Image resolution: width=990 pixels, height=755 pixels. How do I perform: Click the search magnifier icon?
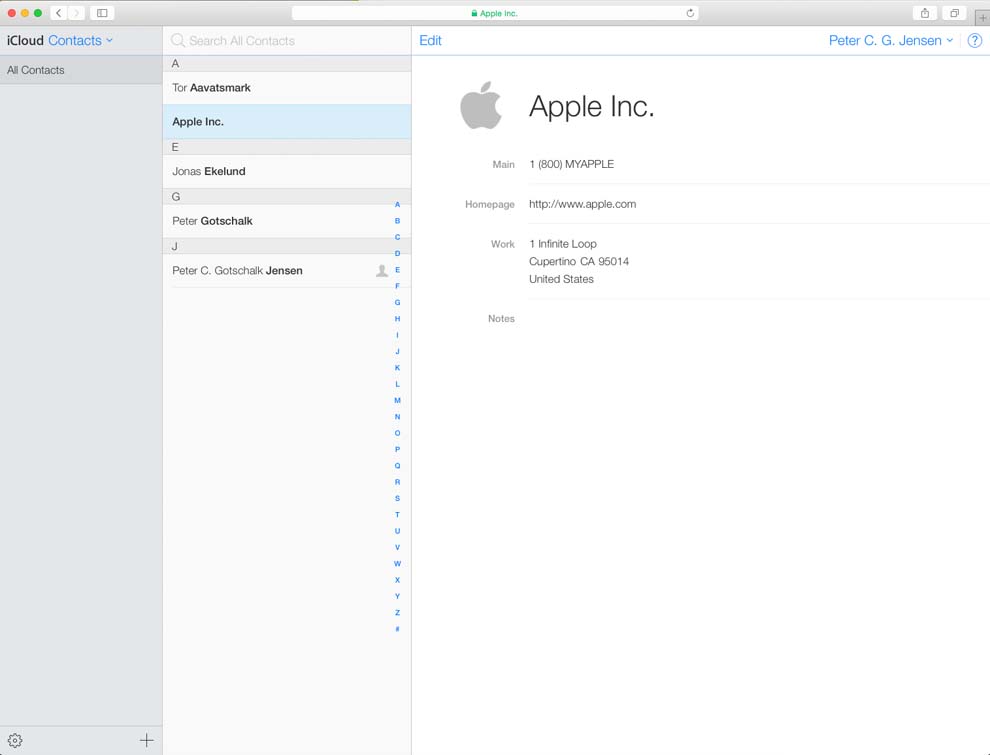click(x=178, y=40)
